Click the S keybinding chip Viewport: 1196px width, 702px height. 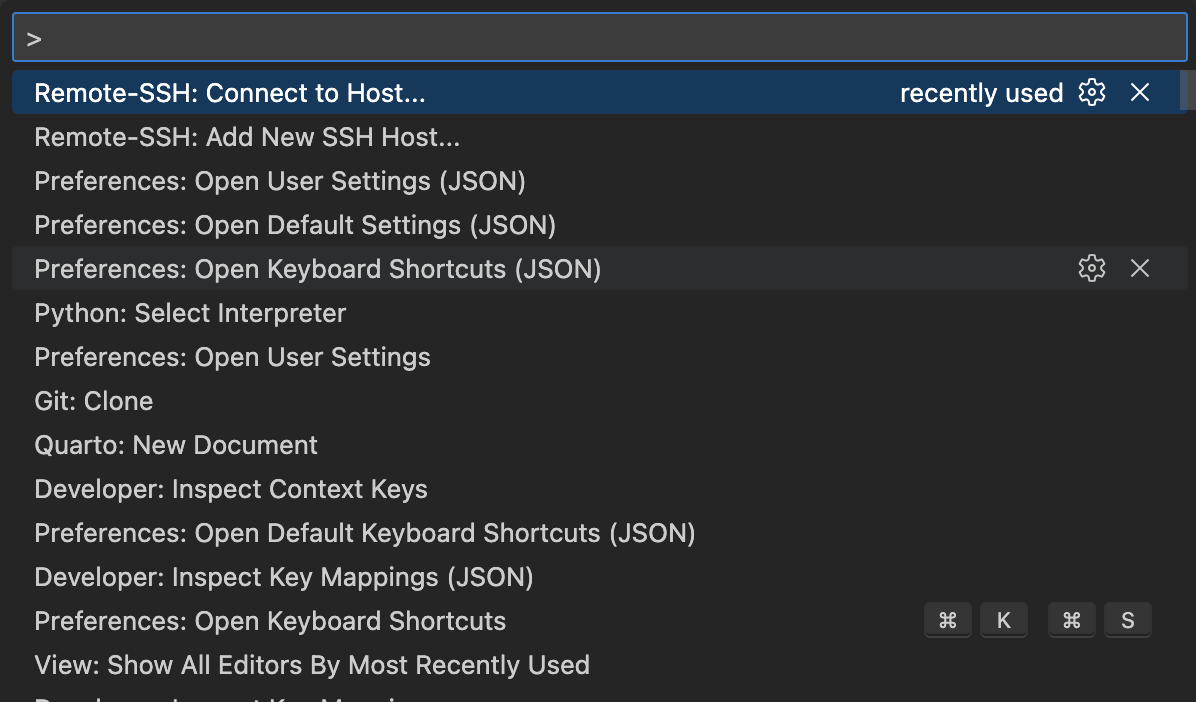pyautogui.click(x=1127, y=620)
